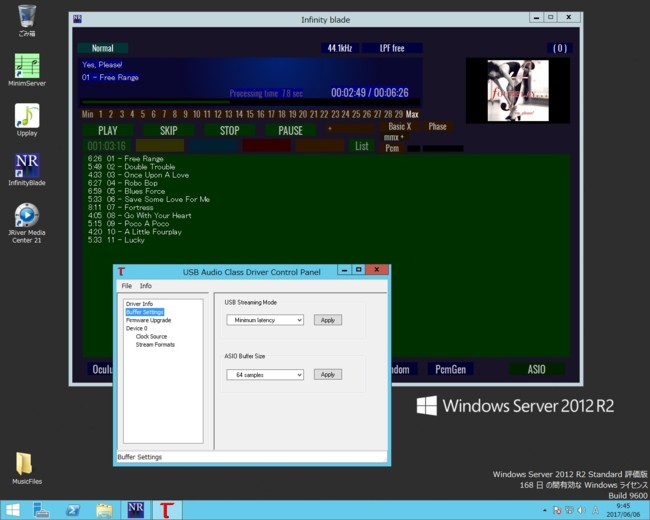Click the red T icon in driver panel title bar

coord(121,272)
